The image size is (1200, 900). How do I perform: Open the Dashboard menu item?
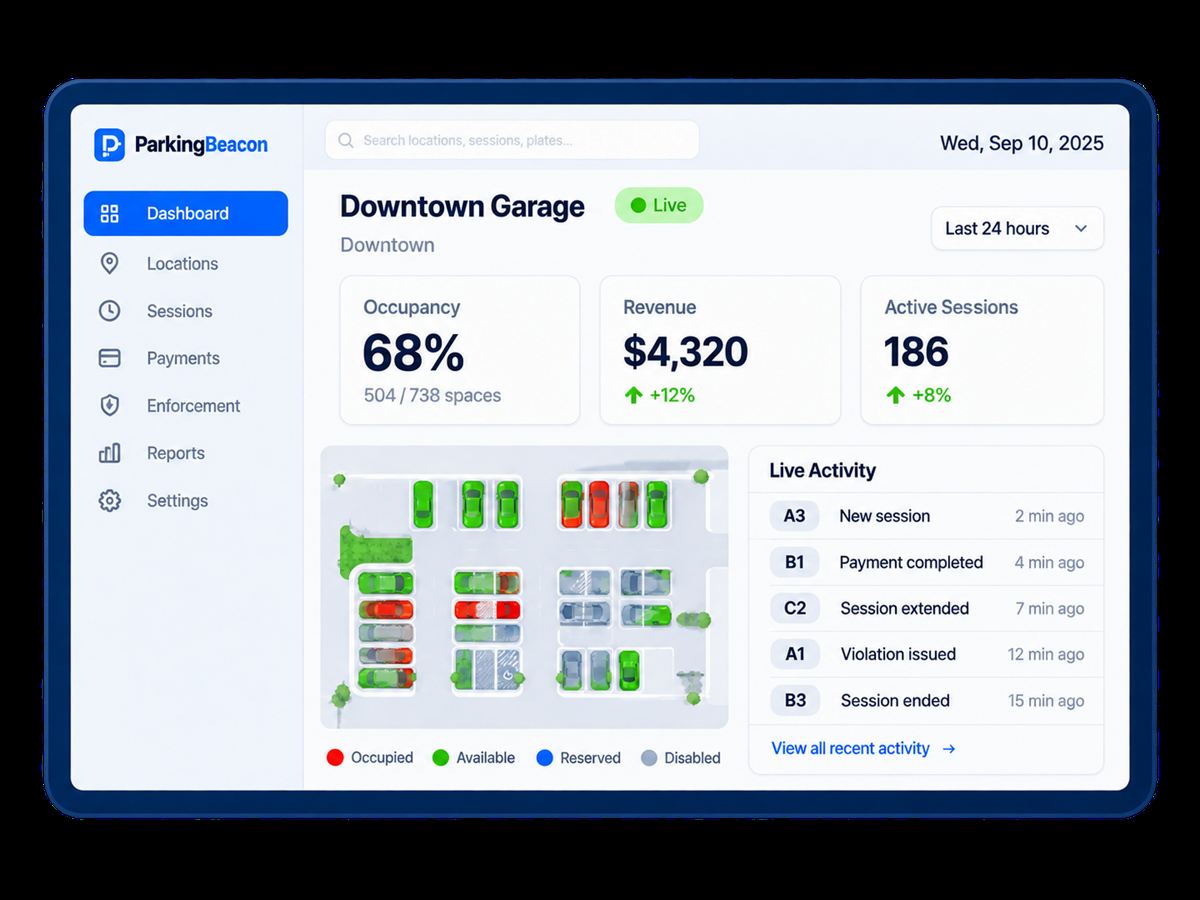pyautogui.click(x=186, y=213)
